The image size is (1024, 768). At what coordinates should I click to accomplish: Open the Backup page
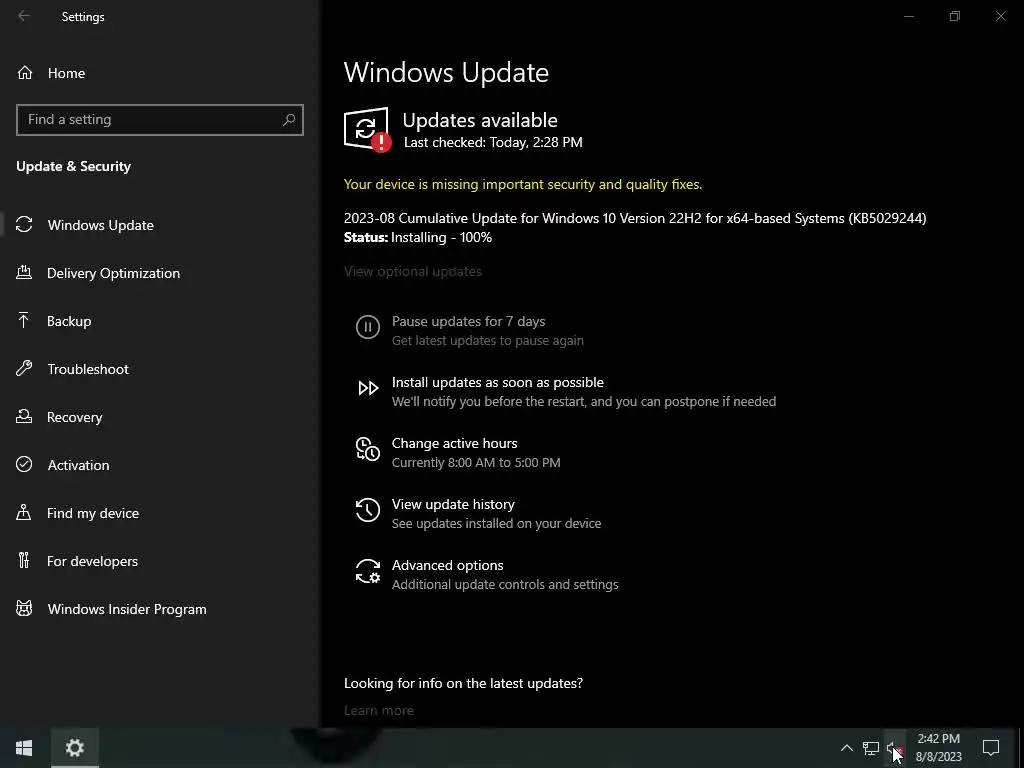click(69, 321)
